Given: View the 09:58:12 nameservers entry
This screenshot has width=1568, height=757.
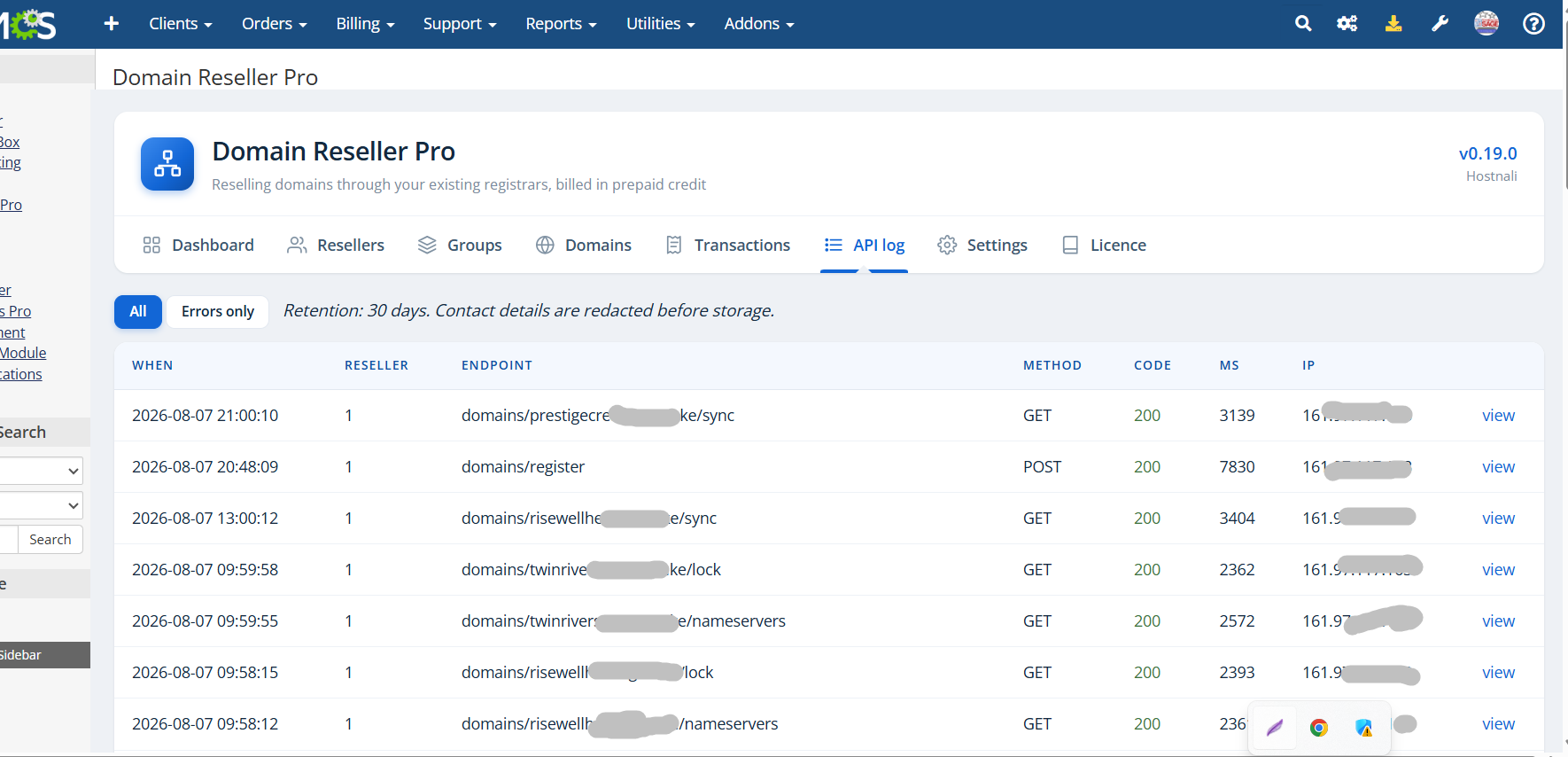Looking at the screenshot, I should (1498, 724).
